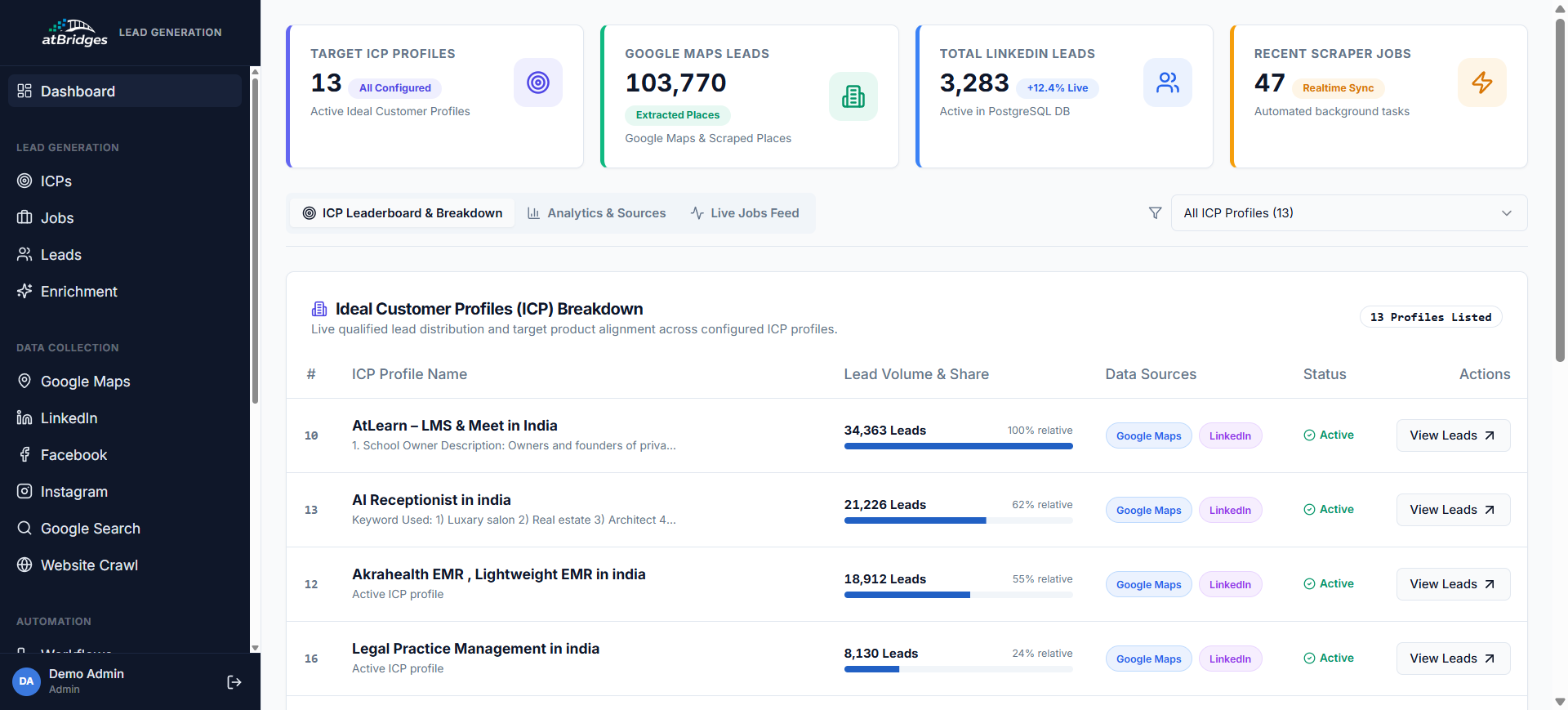This screenshot has width=1568, height=710.
Task: Click the ICP Breakdown heading icon
Action: [319, 309]
